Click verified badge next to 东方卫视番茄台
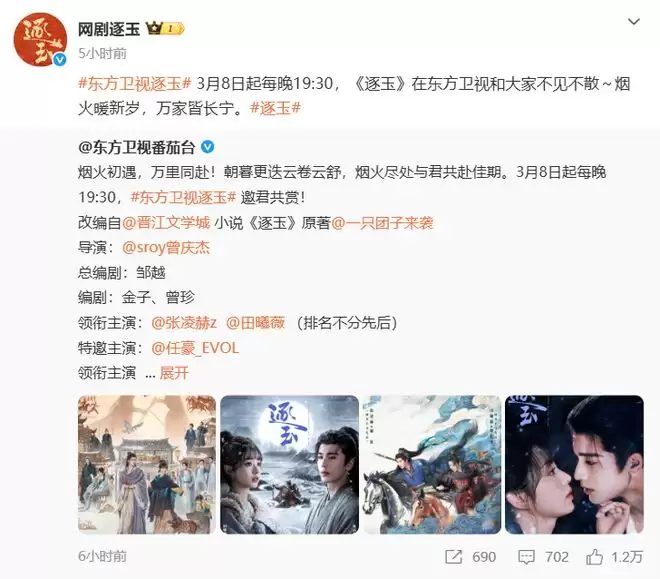This screenshot has height=579, width=660. [x=208, y=147]
